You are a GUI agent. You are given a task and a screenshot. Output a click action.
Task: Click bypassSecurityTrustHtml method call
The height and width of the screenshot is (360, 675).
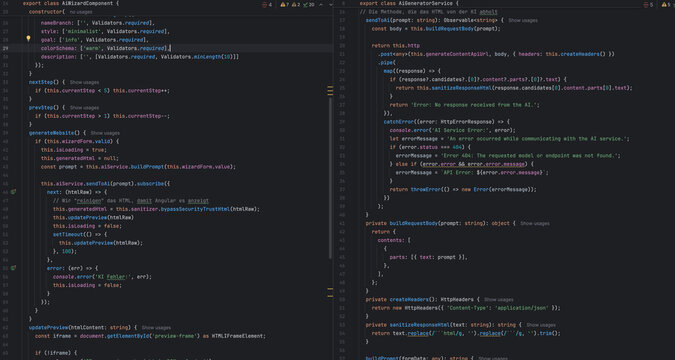(195, 209)
